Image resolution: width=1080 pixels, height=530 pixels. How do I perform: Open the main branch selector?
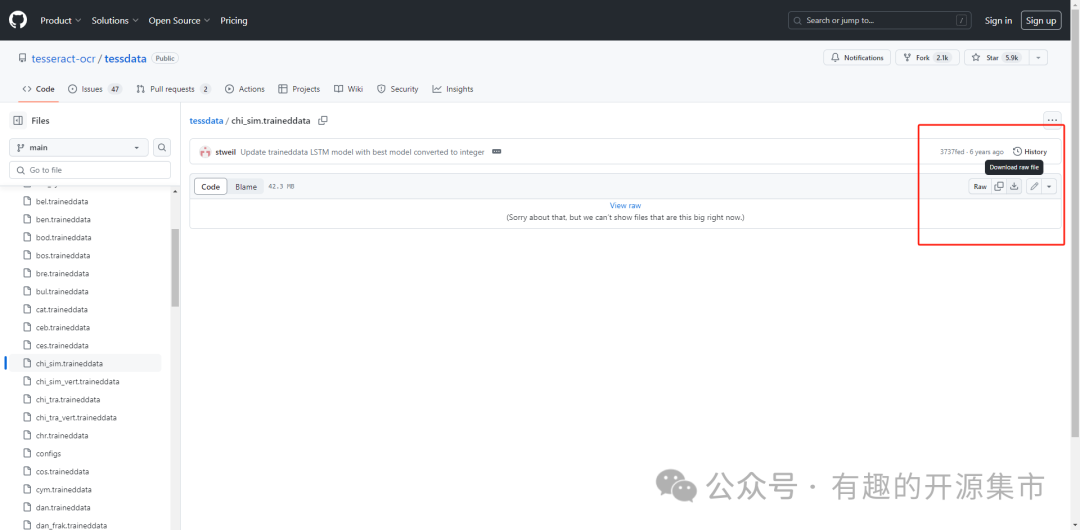click(x=79, y=147)
